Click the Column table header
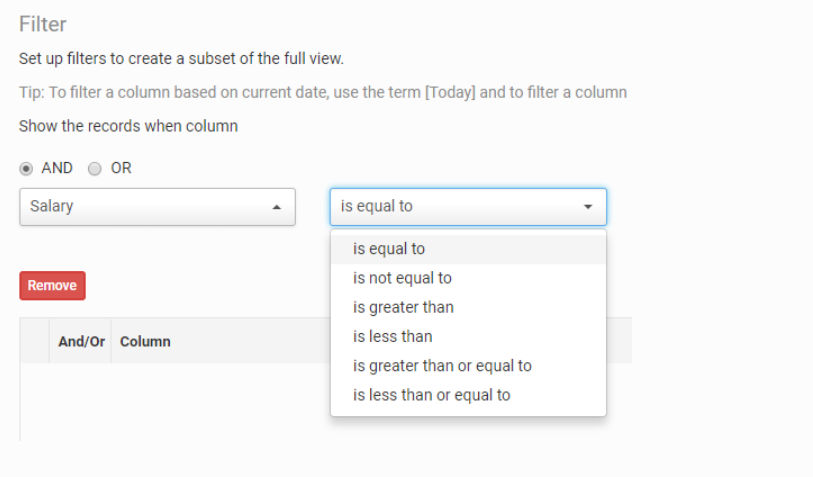Image resolution: width=813 pixels, height=477 pixels. pos(145,342)
